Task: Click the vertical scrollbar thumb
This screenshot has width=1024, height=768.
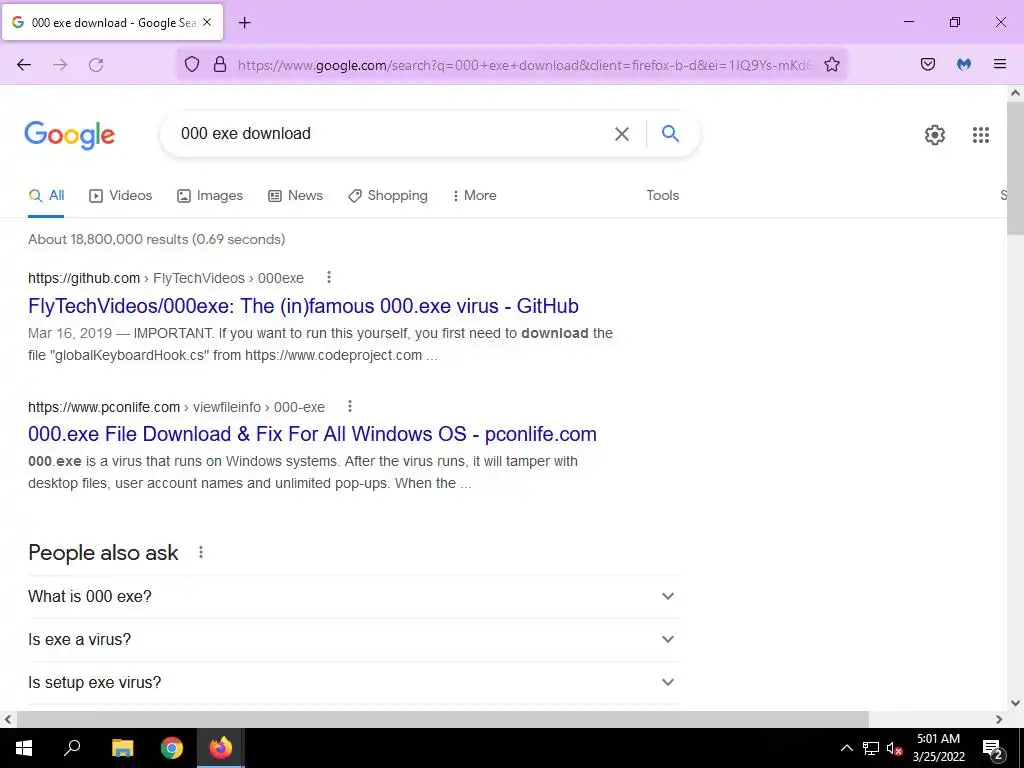Action: (x=1015, y=168)
